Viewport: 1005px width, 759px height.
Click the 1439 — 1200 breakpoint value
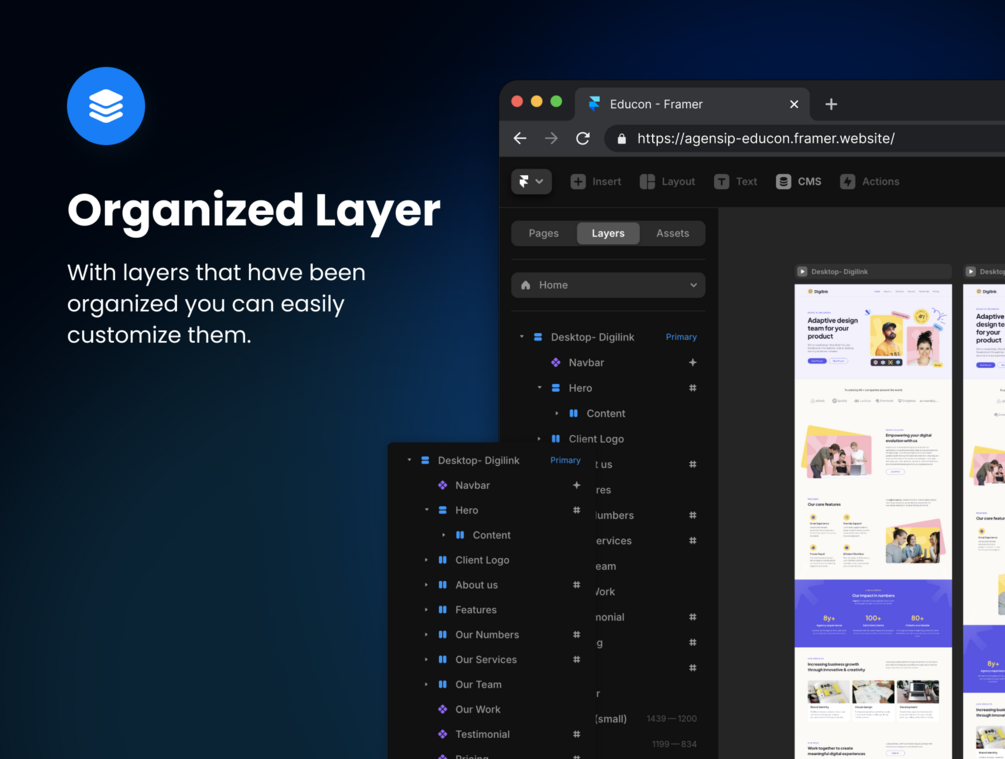(x=672, y=719)
